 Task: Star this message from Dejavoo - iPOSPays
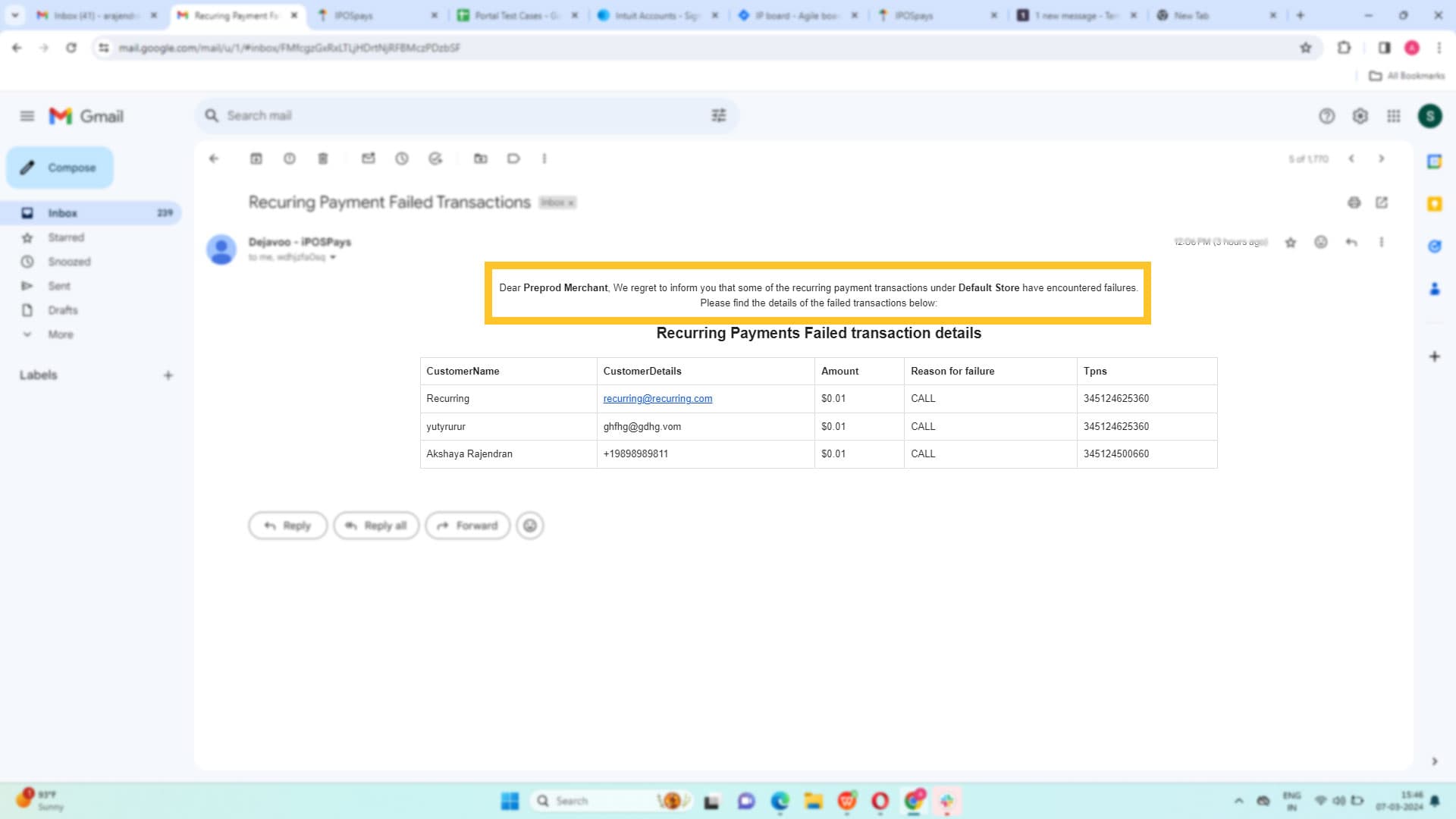[1291, 243]
